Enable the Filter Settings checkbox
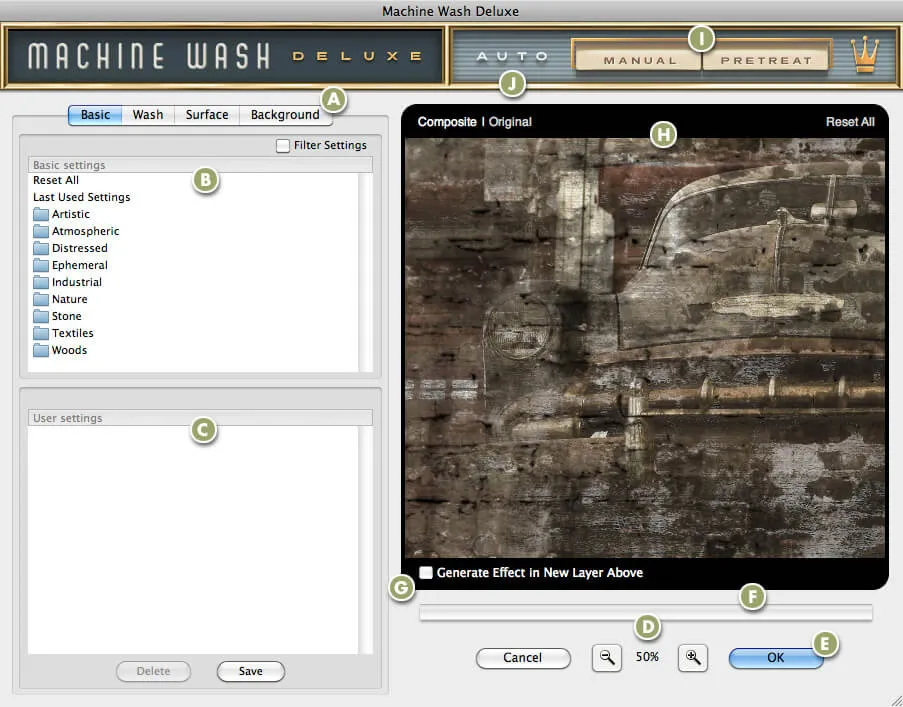The image size is (903, 707). (284, 145)
